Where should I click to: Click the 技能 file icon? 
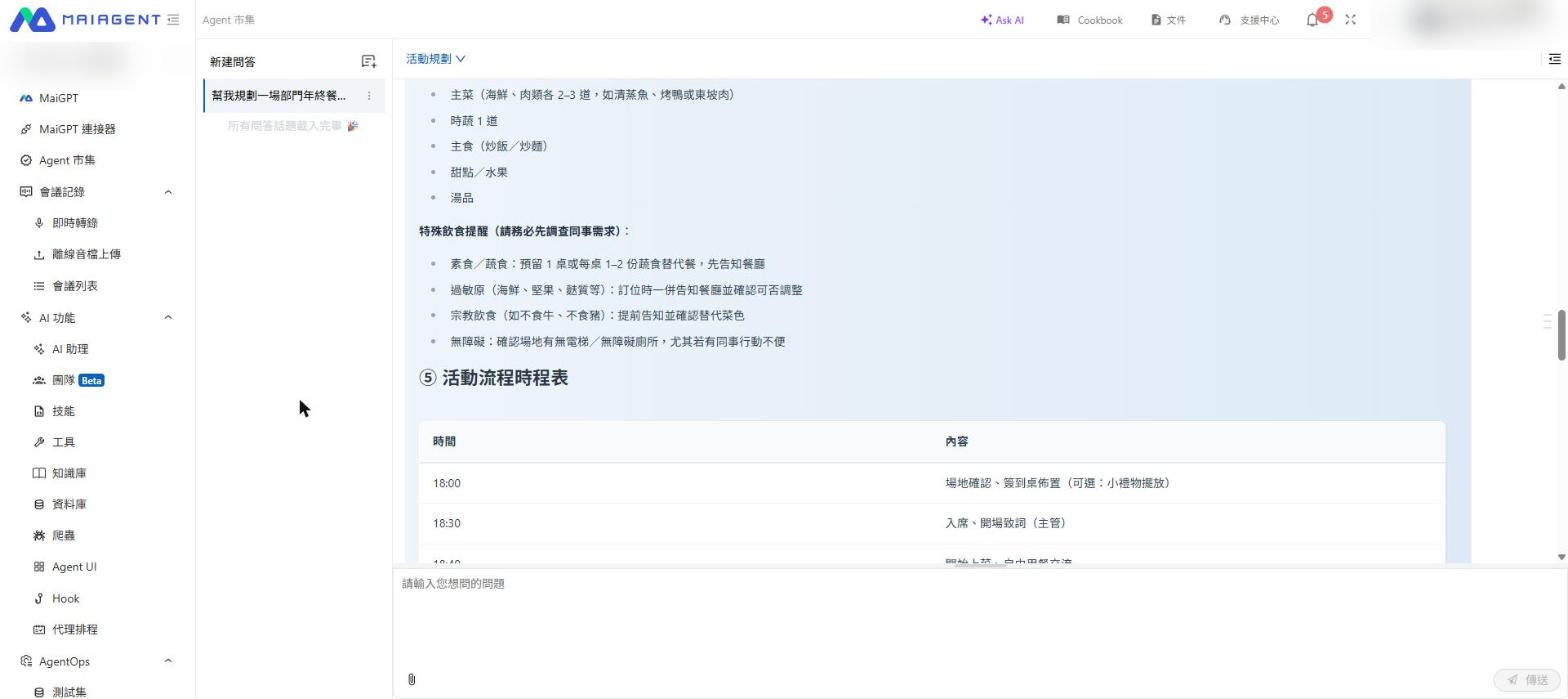click(x=39, y=411)
